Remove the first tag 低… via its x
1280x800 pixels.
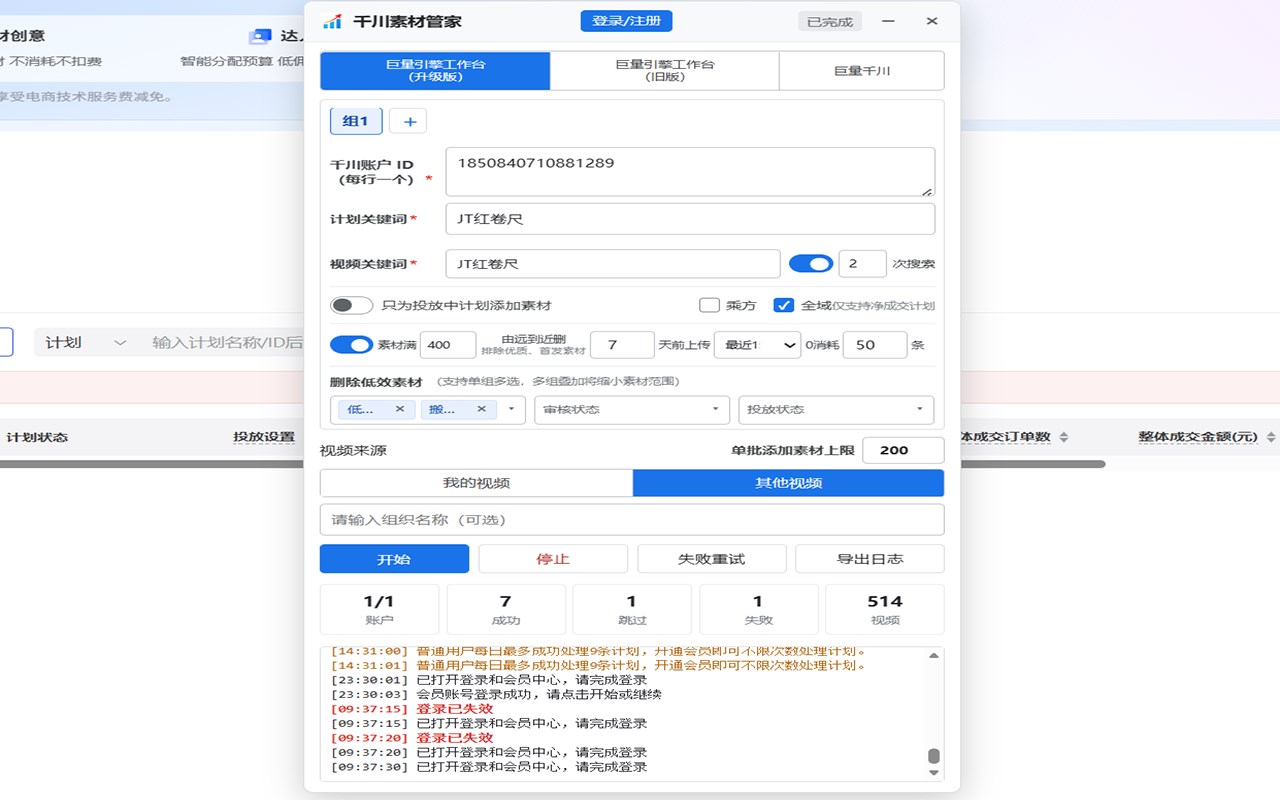coord(399,409)
